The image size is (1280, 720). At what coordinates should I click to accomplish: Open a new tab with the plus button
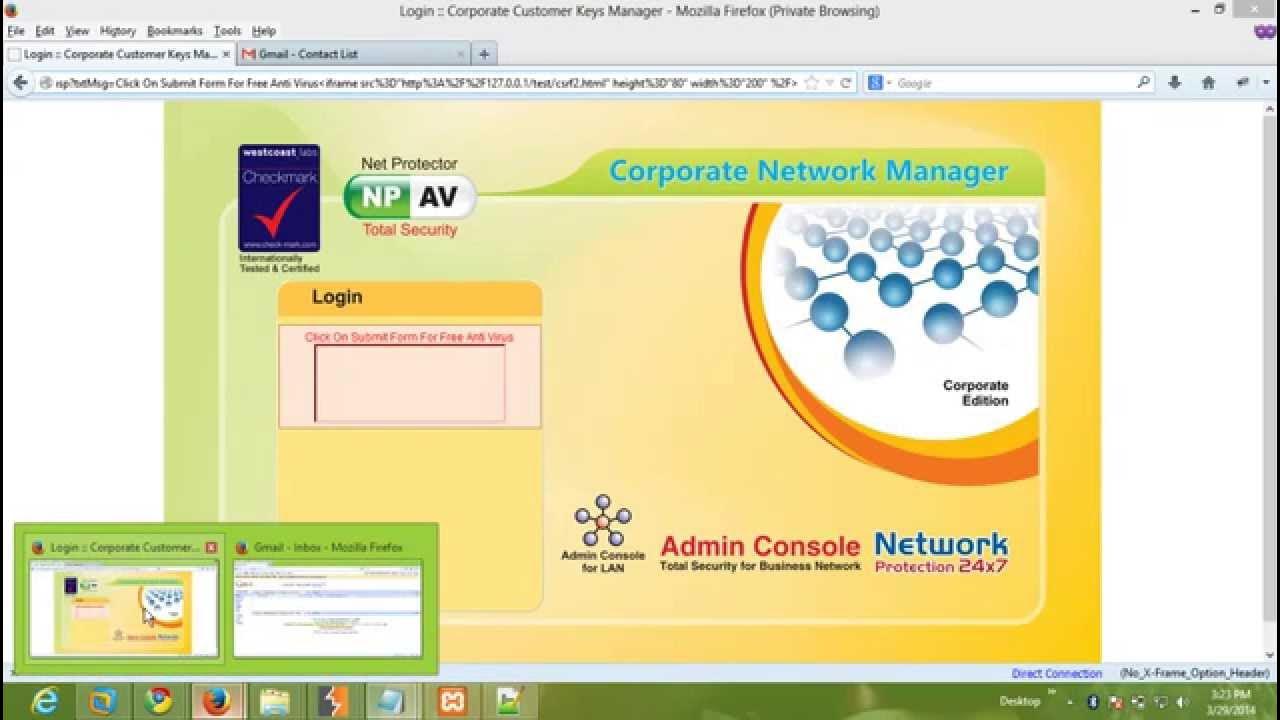tap(483, 54)
